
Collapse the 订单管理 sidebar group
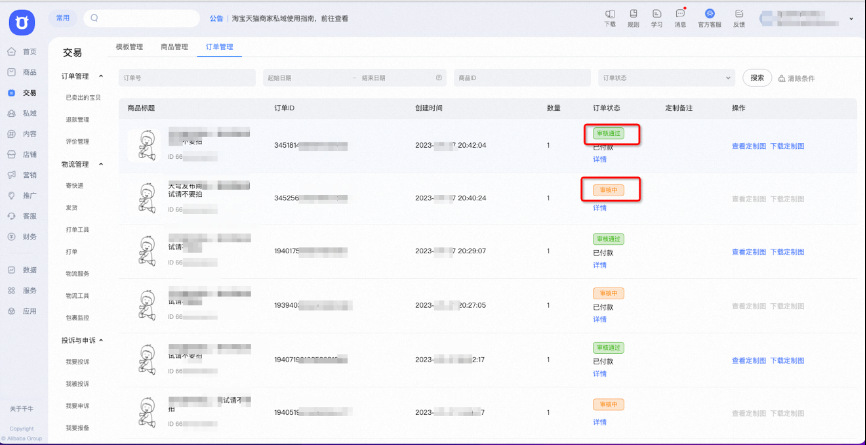(x=101, y=76)
